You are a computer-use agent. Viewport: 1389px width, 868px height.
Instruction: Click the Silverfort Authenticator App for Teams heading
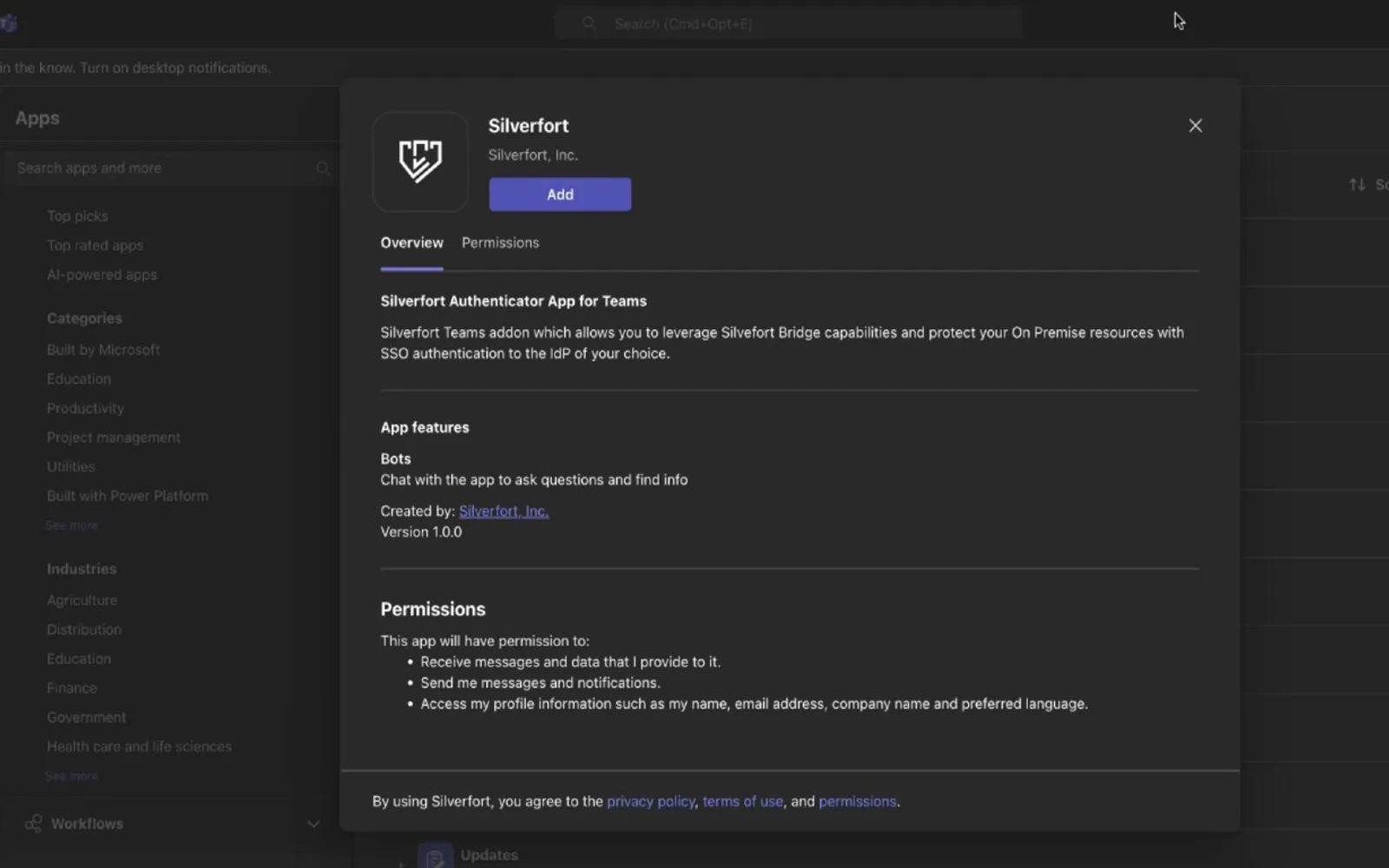click(513, 301)
